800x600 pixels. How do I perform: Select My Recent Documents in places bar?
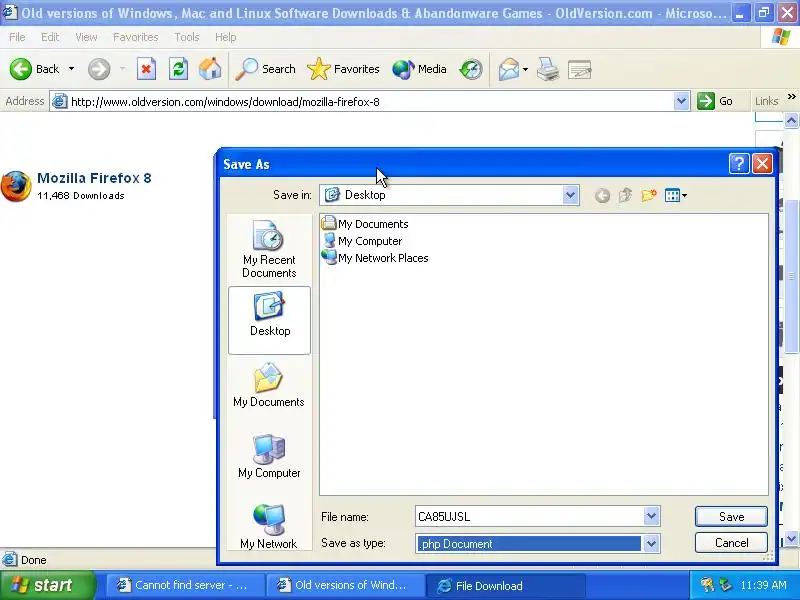click(269, 249)
